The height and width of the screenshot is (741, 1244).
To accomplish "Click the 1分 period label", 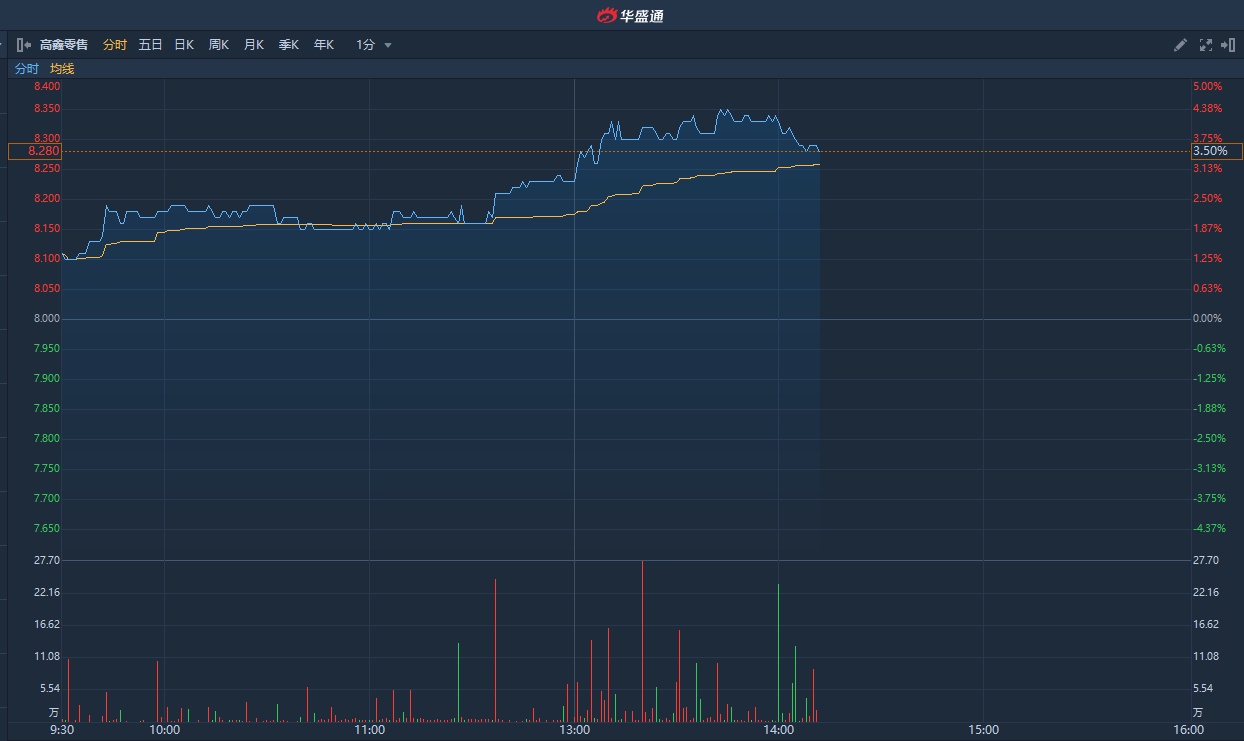I will click(365, 45).
